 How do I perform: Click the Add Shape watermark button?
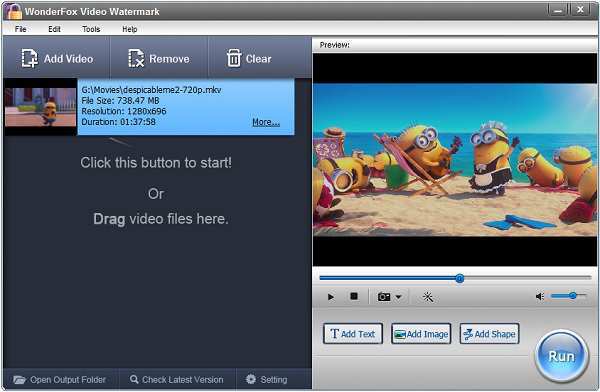point(489,334)
